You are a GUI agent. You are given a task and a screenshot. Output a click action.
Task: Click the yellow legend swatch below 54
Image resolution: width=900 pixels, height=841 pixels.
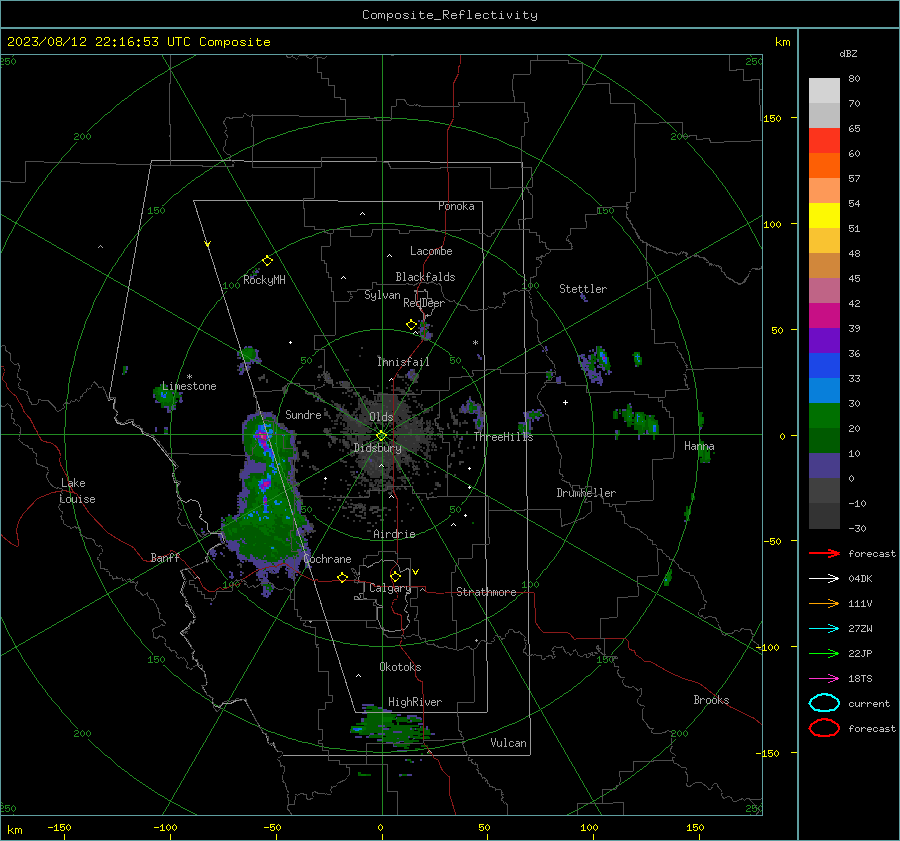click(824, 216)
